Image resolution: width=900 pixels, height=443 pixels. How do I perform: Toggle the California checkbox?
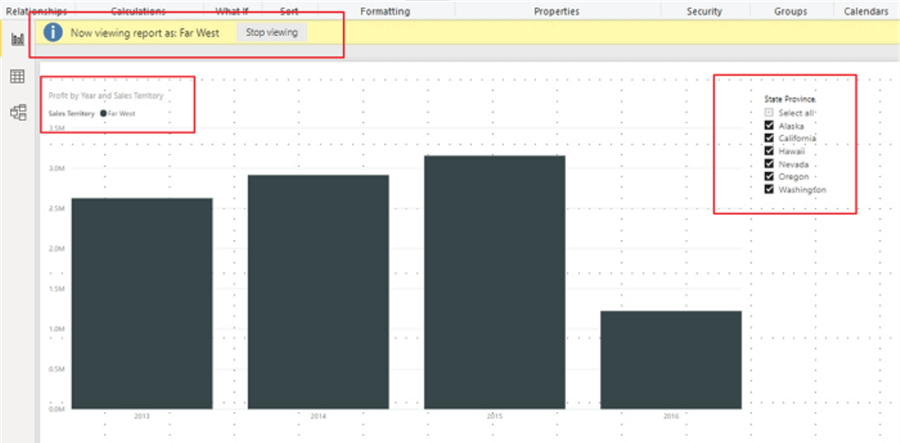[769, 138]
